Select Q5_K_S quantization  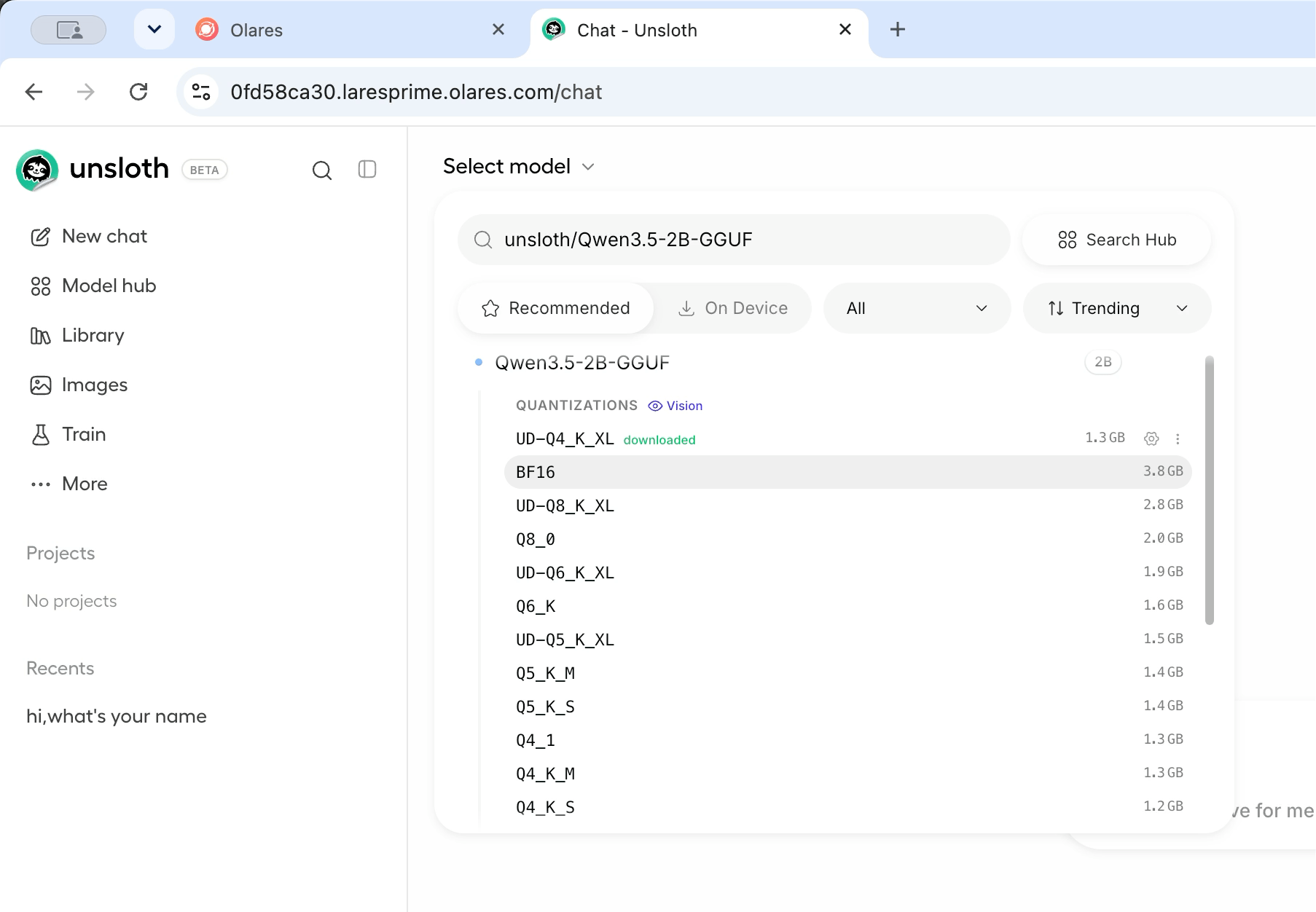[x=848, y=707]
